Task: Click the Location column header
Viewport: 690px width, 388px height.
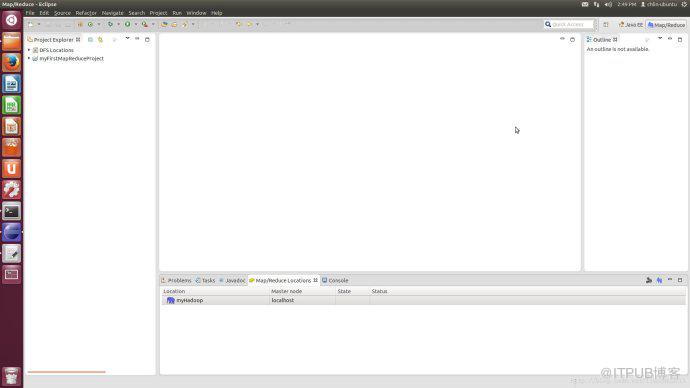Action: pos(215,291)
